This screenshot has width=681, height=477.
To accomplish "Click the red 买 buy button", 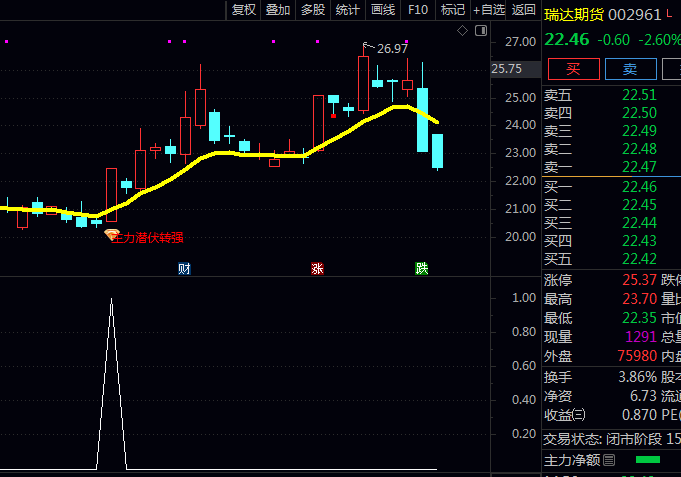I will tap(573, 69).
